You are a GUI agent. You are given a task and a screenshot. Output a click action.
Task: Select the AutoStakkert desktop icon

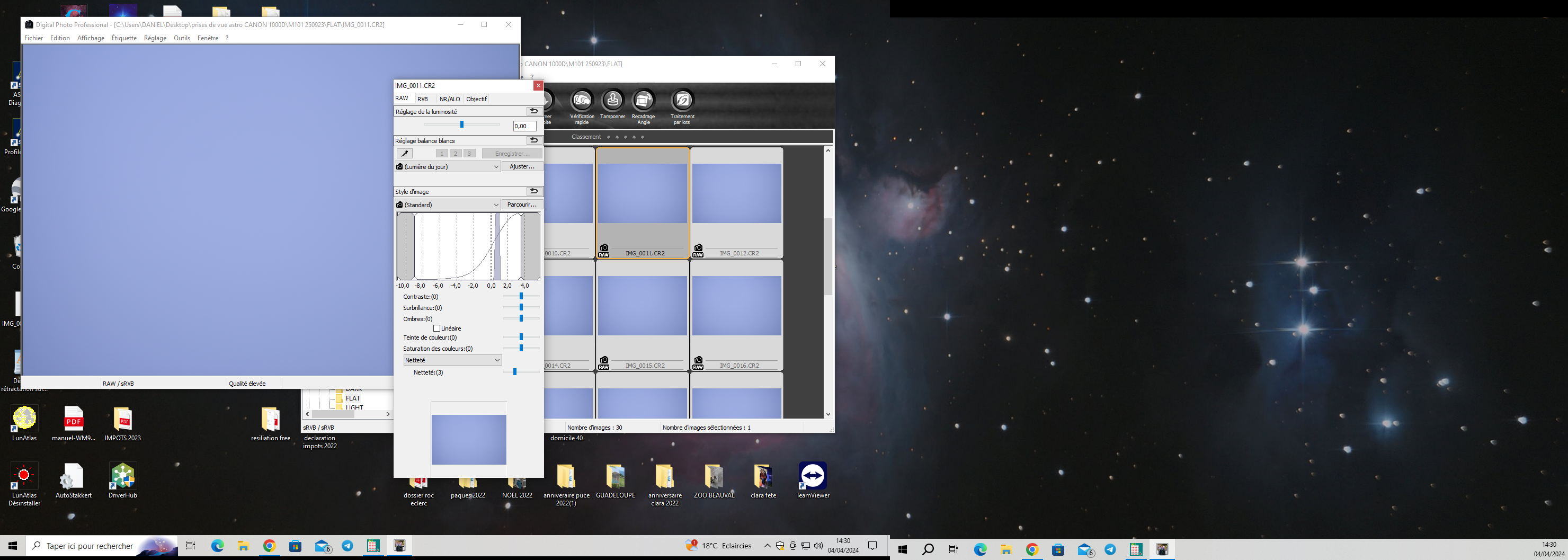pyautogui.click(x=74, y=481)
